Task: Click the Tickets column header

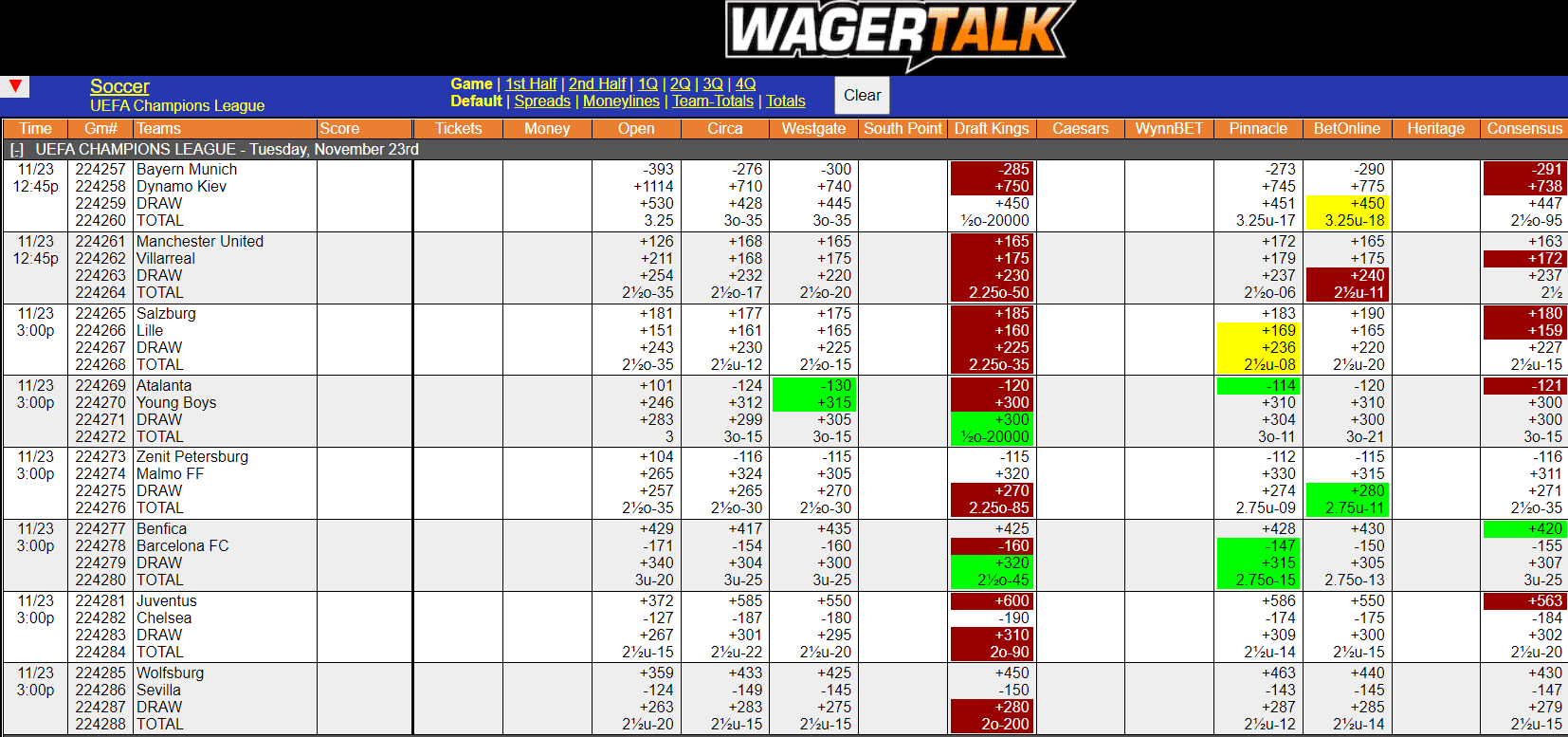Action: 459,129
